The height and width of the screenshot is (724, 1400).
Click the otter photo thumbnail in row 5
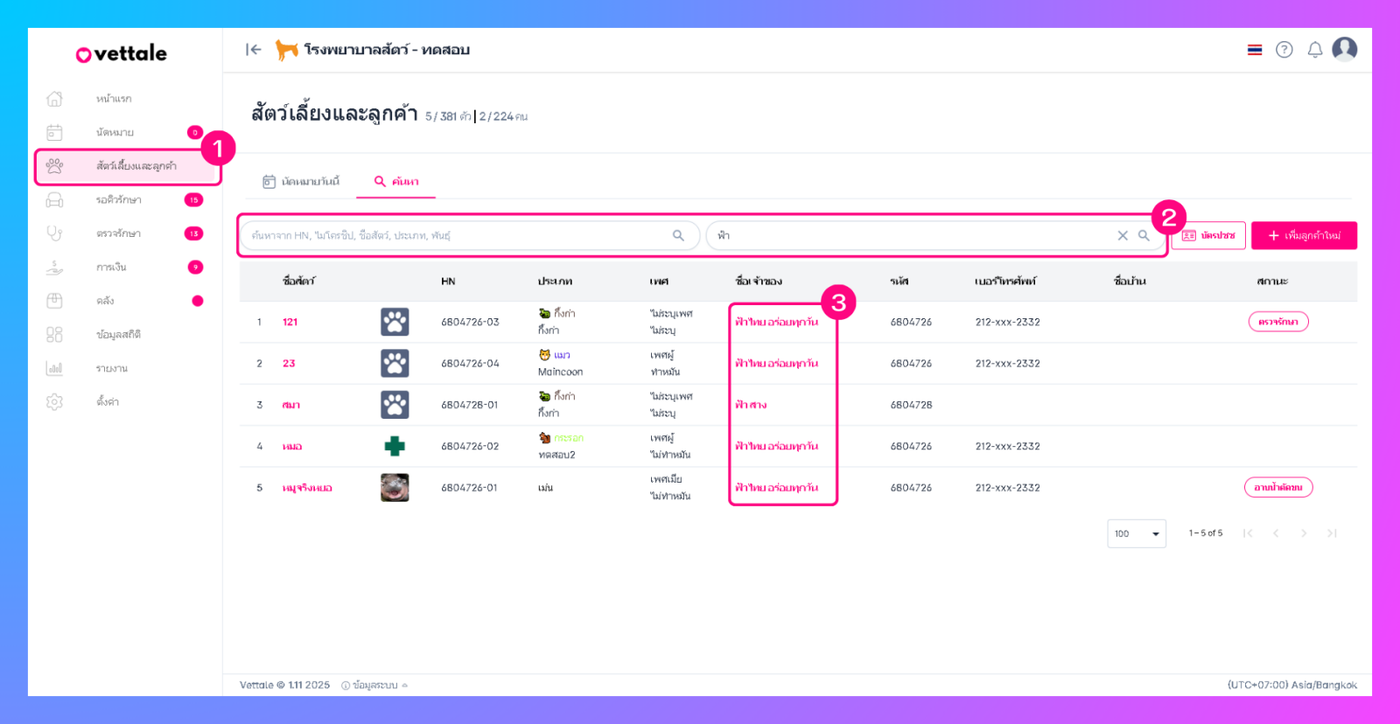point(395,487)
